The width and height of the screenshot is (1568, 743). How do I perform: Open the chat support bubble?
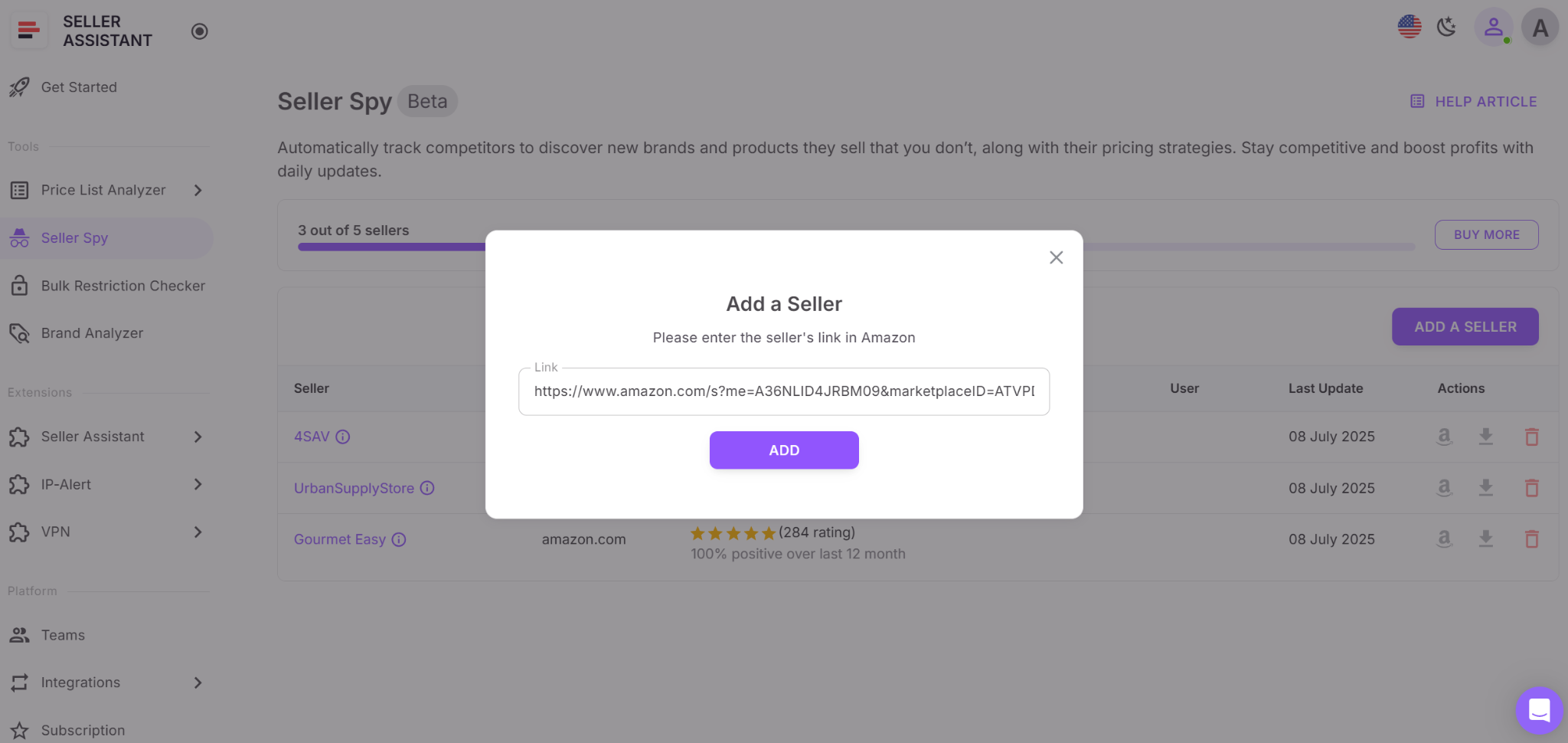click(x=1539, y=710)
